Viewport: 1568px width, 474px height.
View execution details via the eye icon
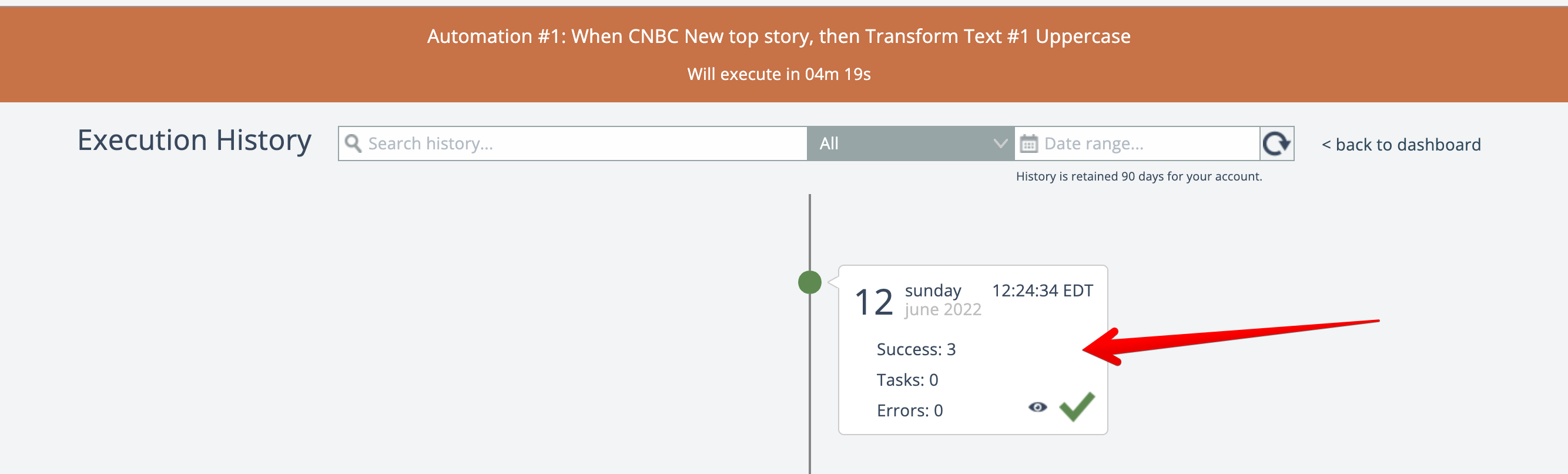(1038, 407)
